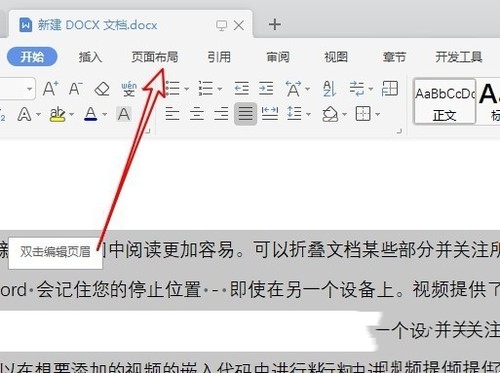Open font dialog launcher corner icon

pyautogui.click(x=148, y=131)
